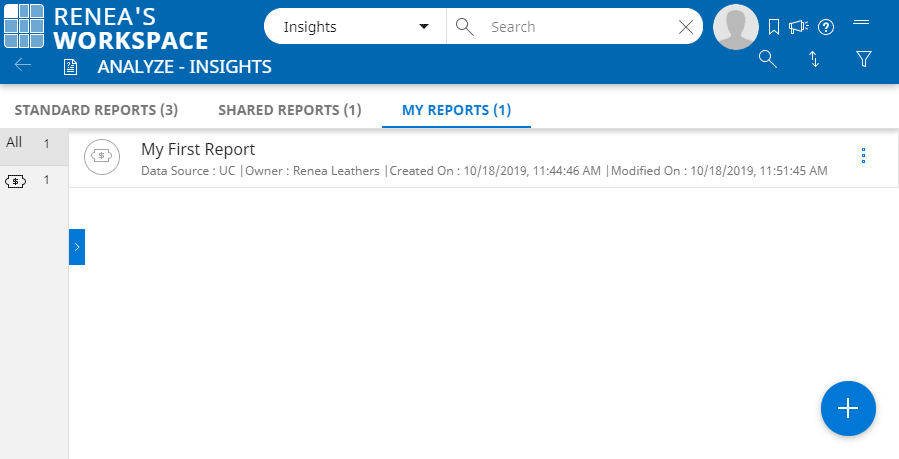Click the sort arrows icon
The height and width of the screenshot is (459, 899).
[814, 59]
